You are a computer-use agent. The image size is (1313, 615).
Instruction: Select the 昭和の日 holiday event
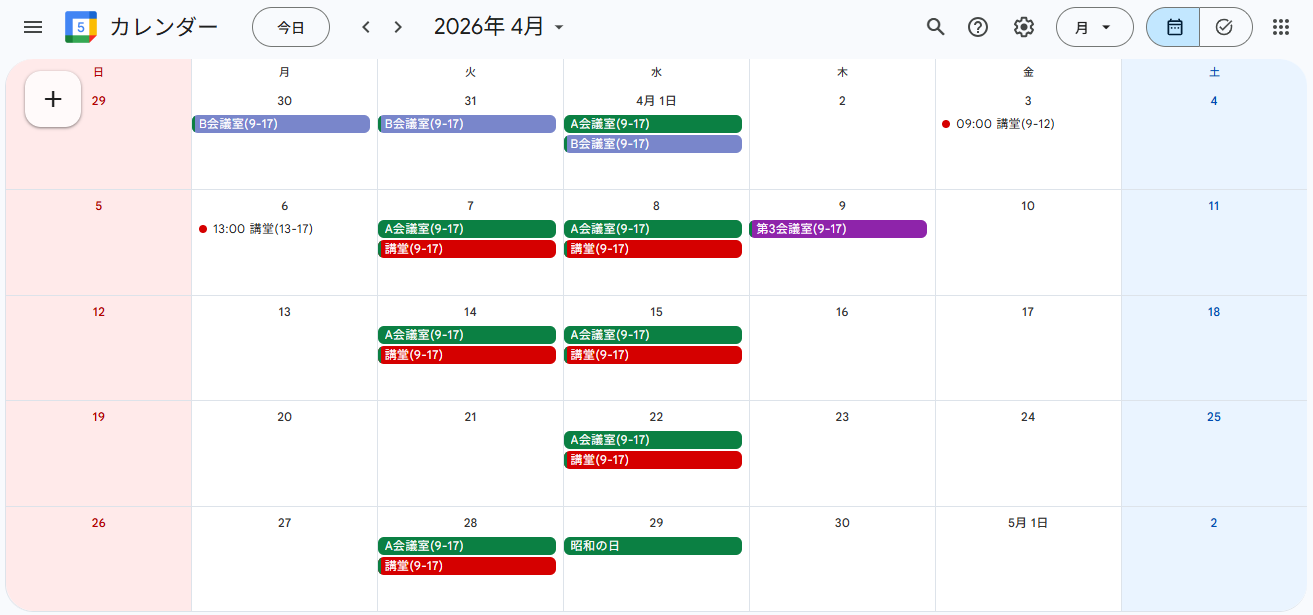(x=653, y=546)
